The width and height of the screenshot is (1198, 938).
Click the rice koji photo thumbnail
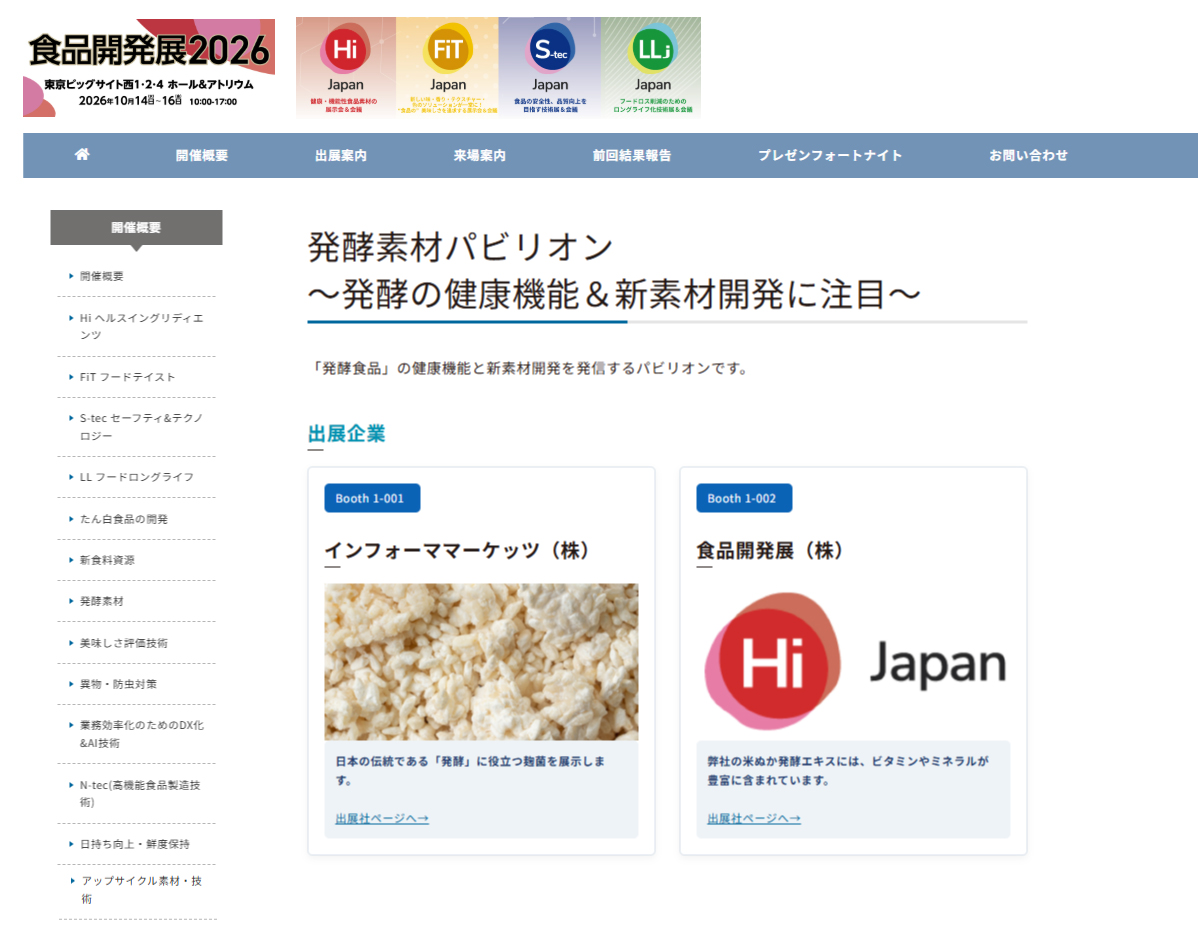pos(481,661)
